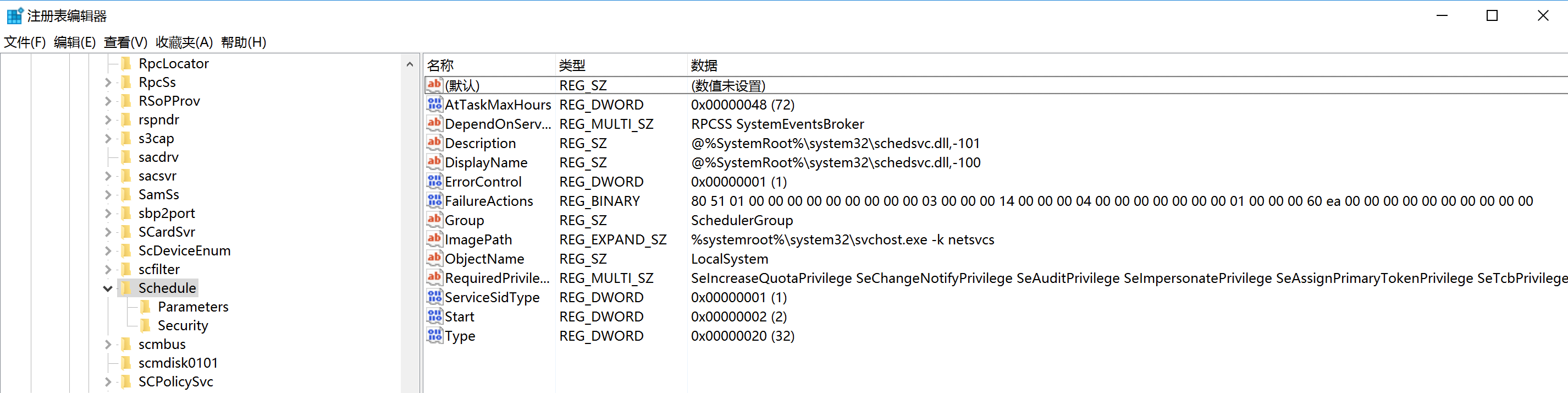
Task: Click the Parameters subkey folder icon
Action: coord(146,307)
